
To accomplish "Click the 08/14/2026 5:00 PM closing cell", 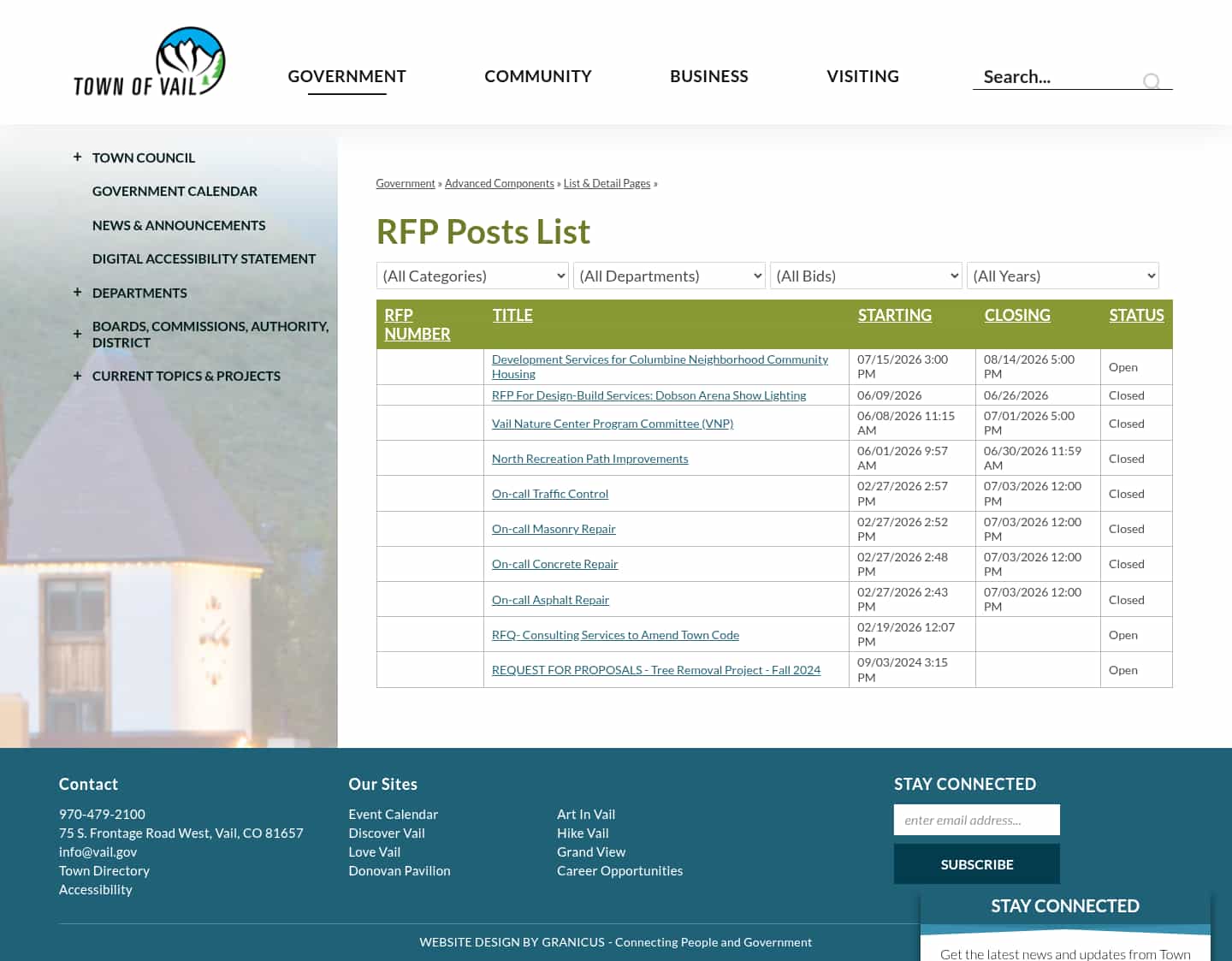I will click(x=1038, y=366).
